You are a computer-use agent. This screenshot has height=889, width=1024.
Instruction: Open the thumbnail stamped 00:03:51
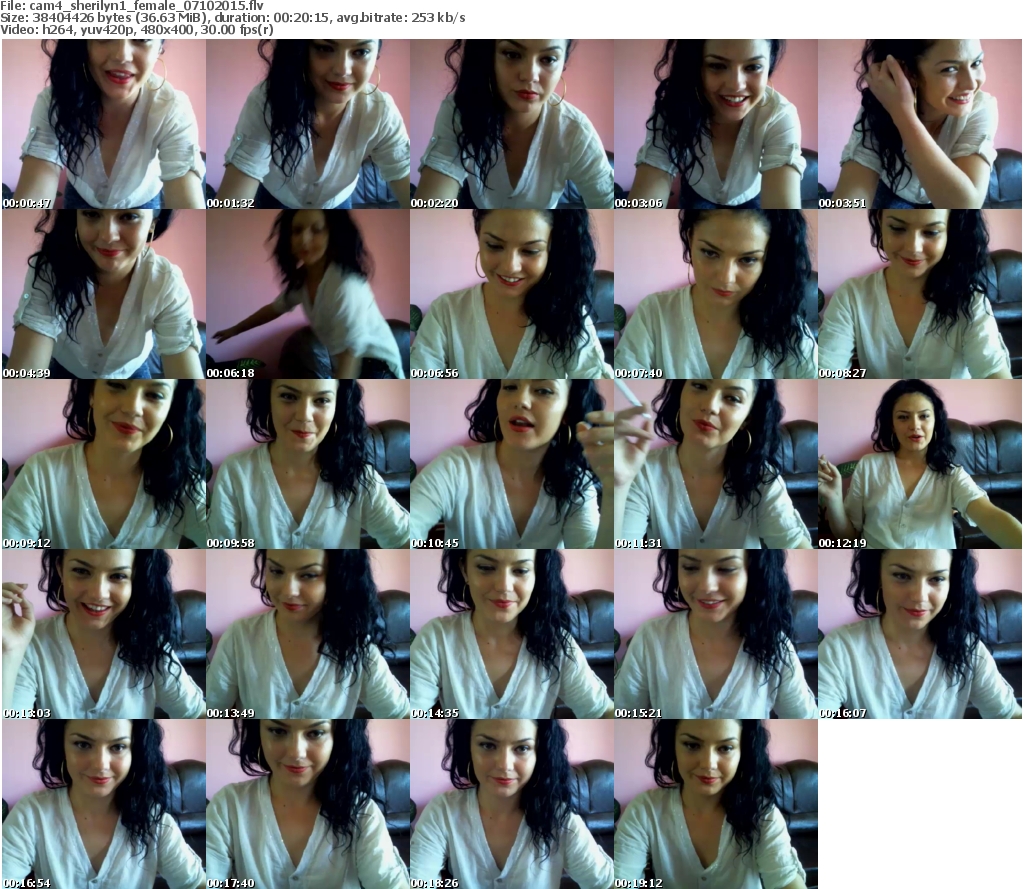click(x=920, y=124)
